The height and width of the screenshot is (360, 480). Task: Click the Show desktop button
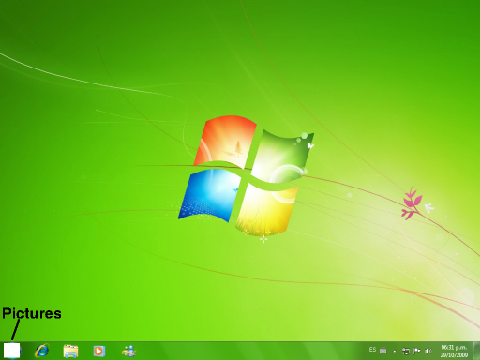click(x=476, y=351)
